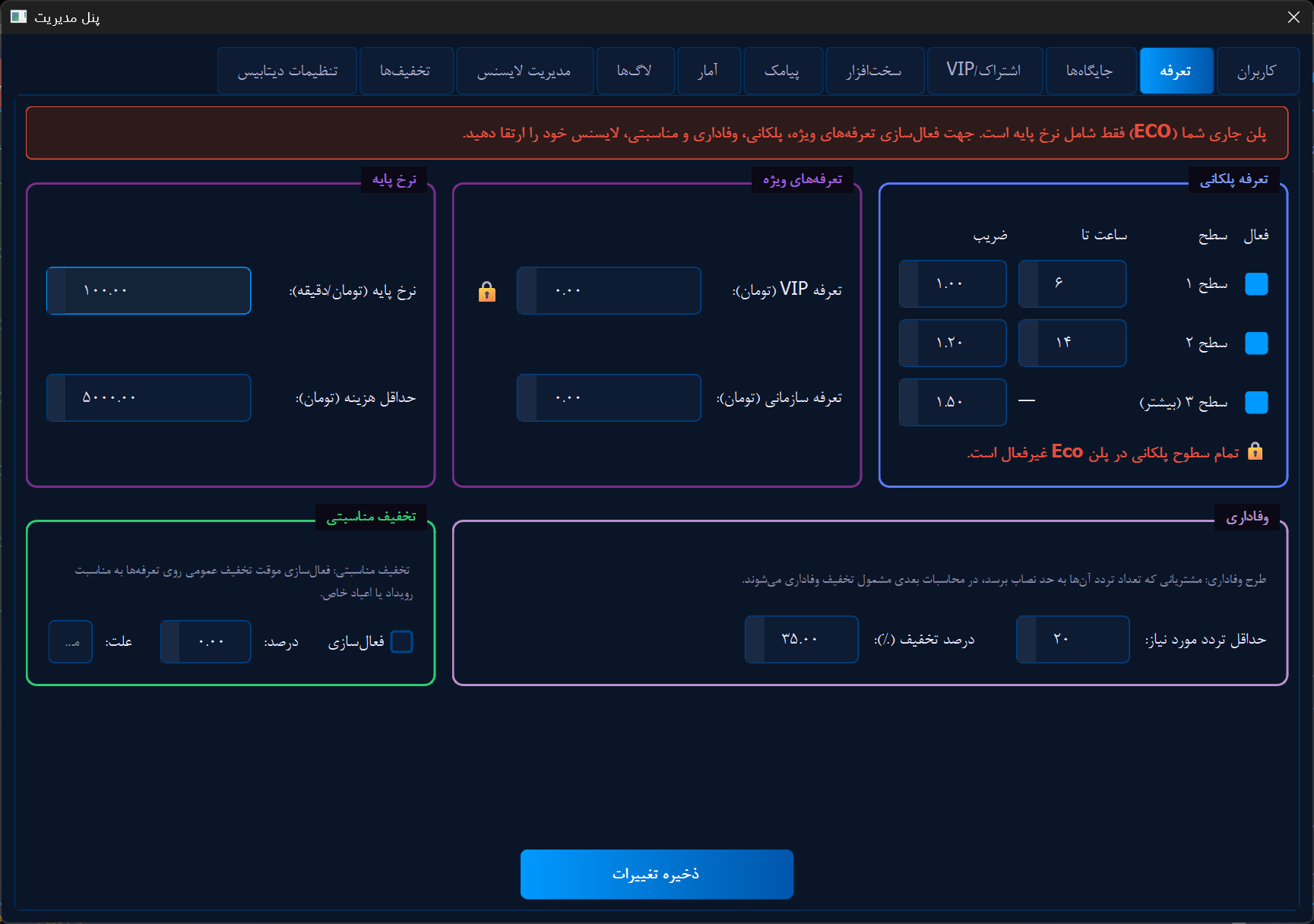Edit the درصد تخفیف loyalty field

point(801,640)
